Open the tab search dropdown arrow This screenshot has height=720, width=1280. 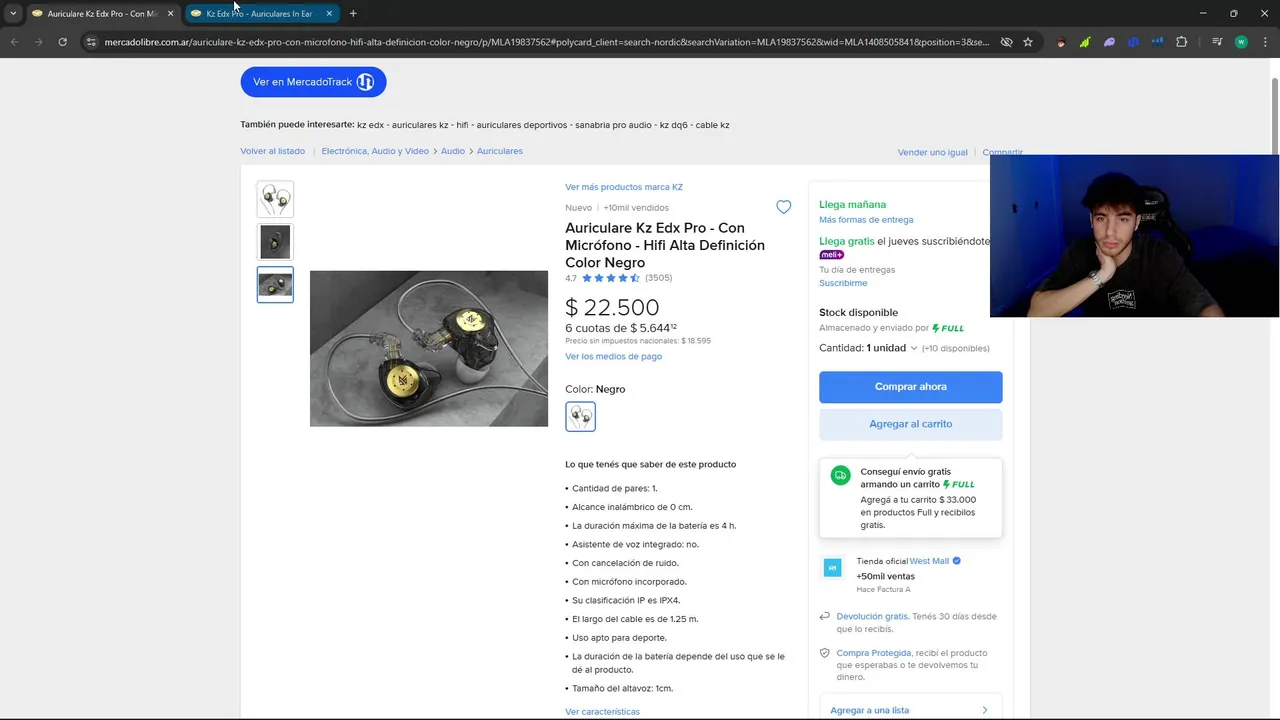coord(12,14)
